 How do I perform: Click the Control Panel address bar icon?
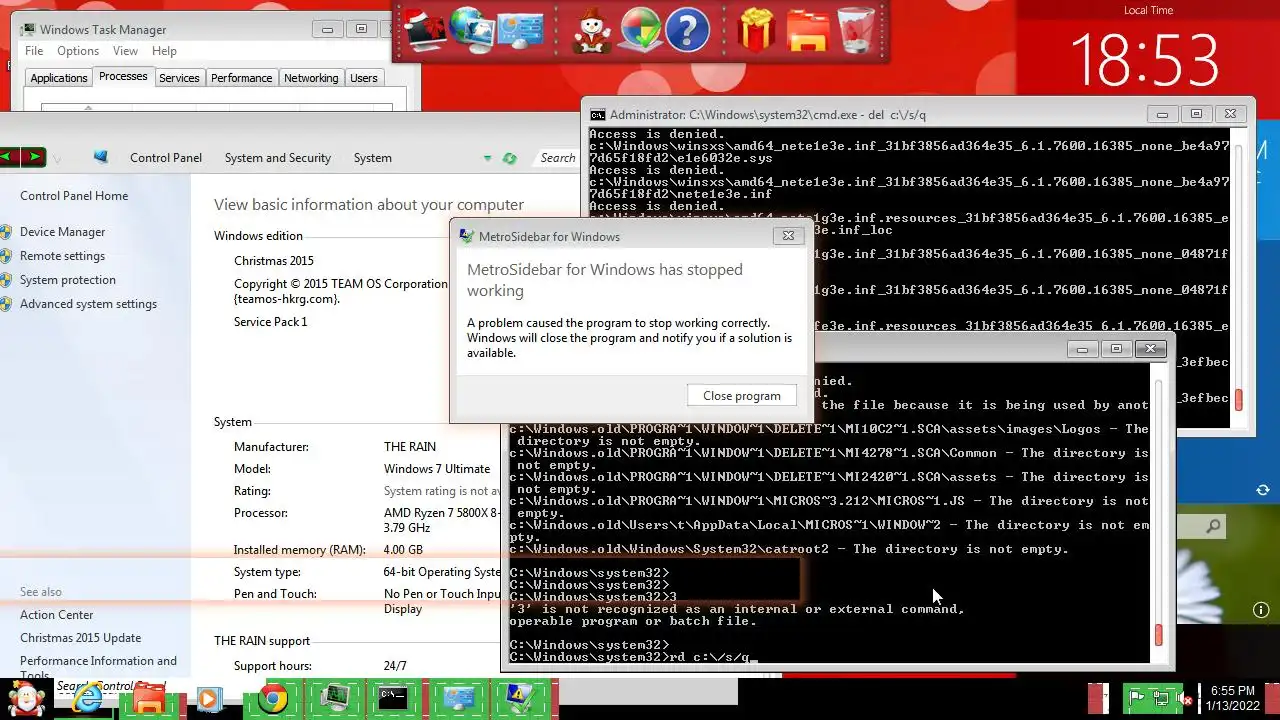click(100, 157)
